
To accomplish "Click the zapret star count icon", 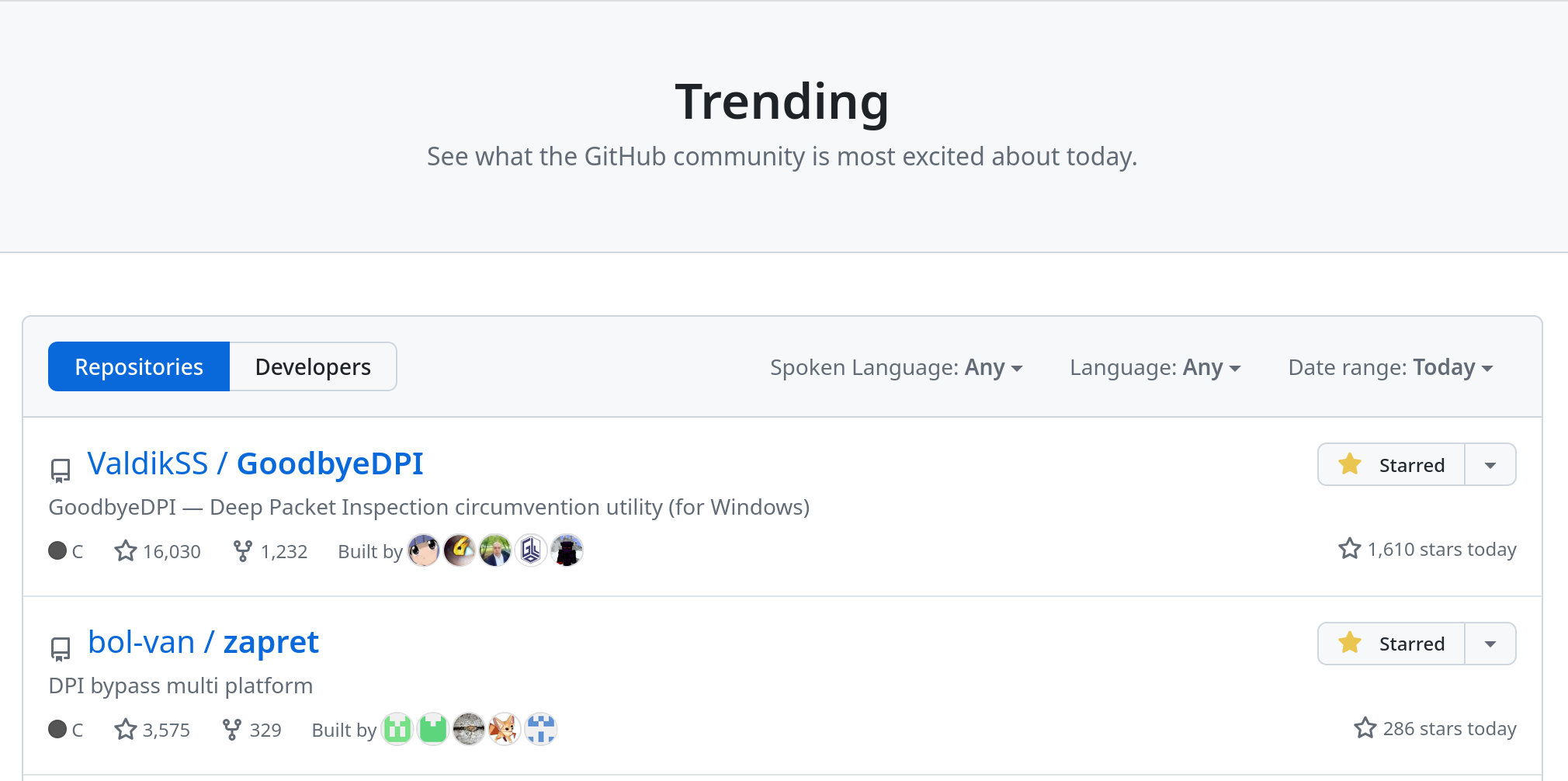I will 126,730.
